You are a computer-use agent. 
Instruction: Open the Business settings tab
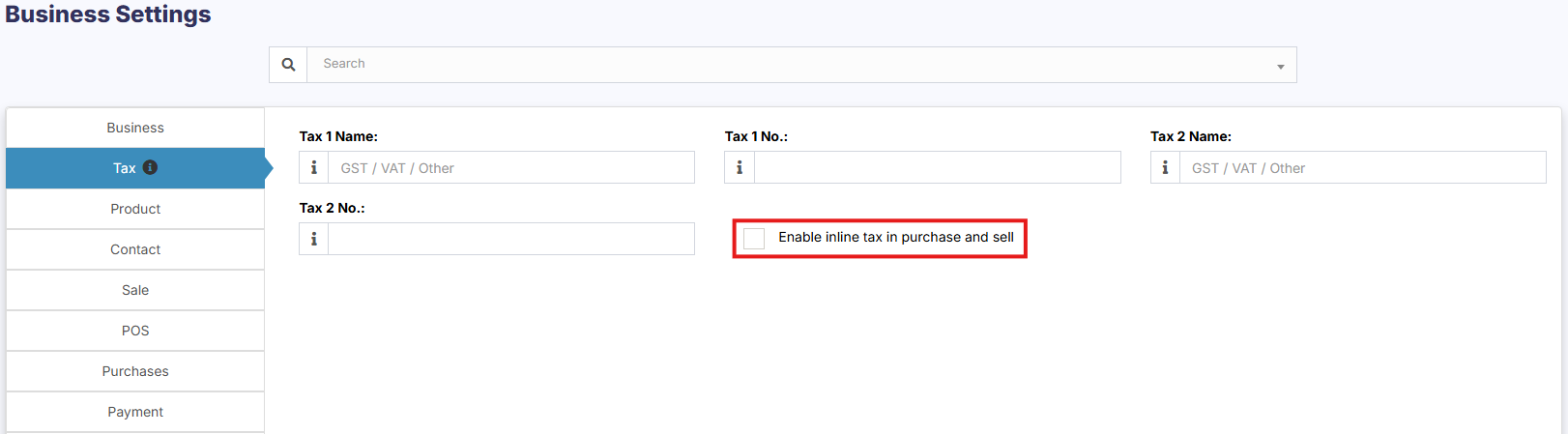pyautogui.click(x=135, y=128)
